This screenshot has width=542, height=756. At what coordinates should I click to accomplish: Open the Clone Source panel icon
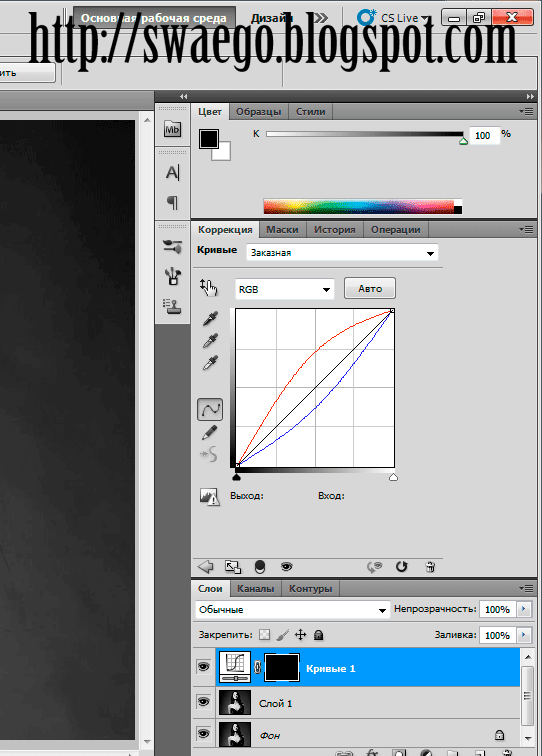[172, 306]
